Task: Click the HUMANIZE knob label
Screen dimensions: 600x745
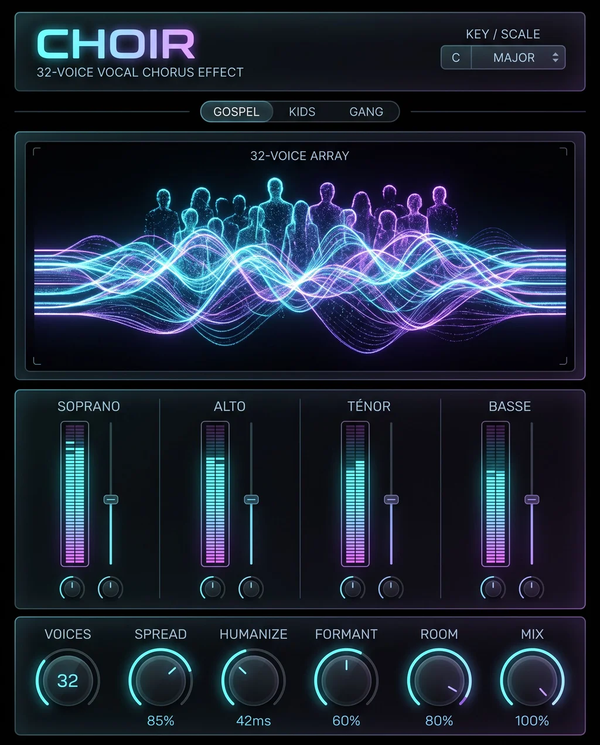Action: point(253,634)
